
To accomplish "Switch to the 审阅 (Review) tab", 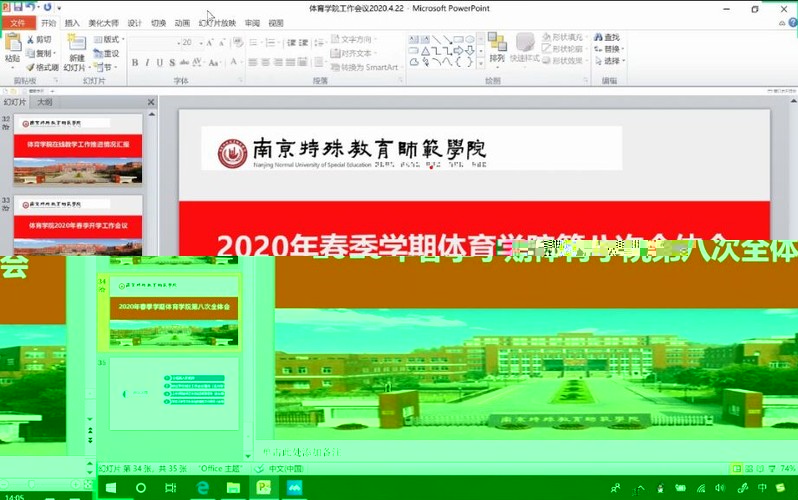I will (x=252, y=23).
